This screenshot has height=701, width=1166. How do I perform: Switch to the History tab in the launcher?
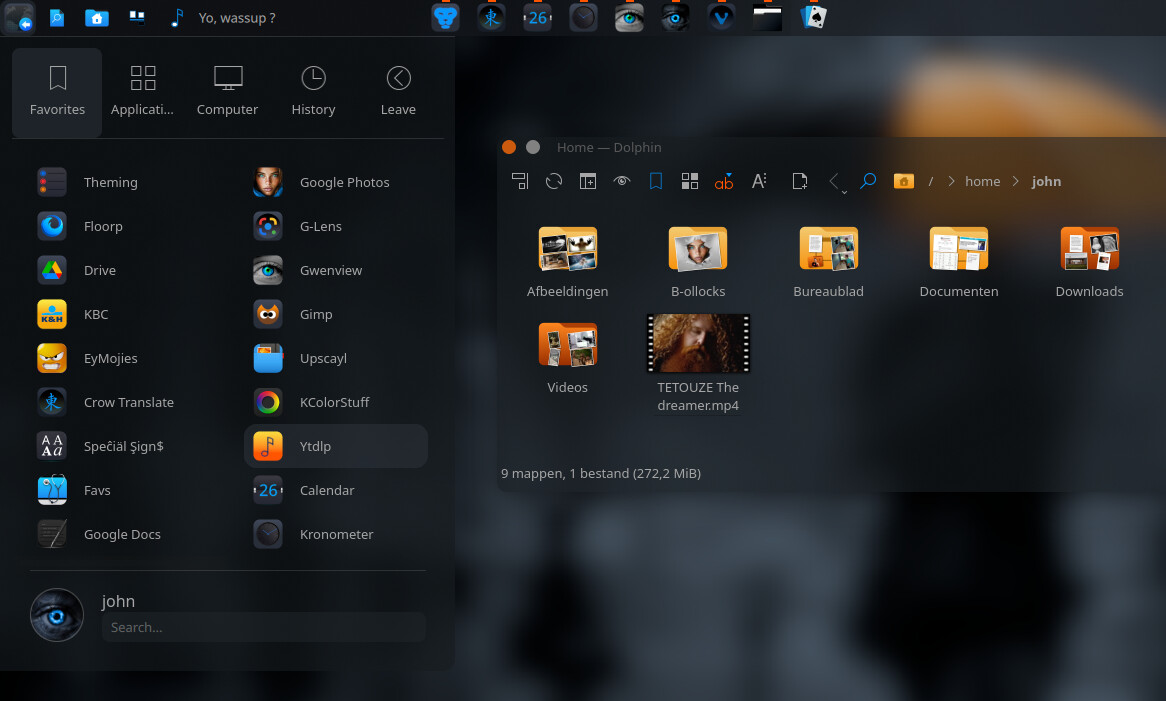pyautogui.click(x=313, y=92)
